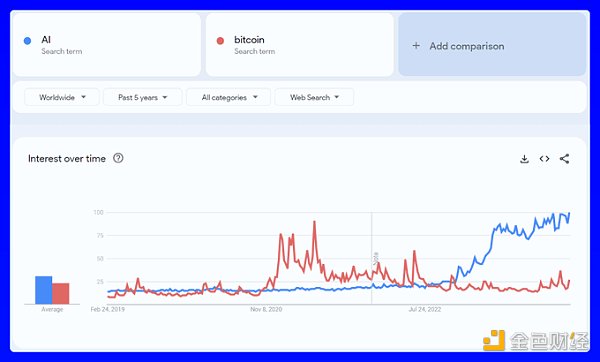Select the Nov 8, 2020 axis label

click(x=266, y=309)
